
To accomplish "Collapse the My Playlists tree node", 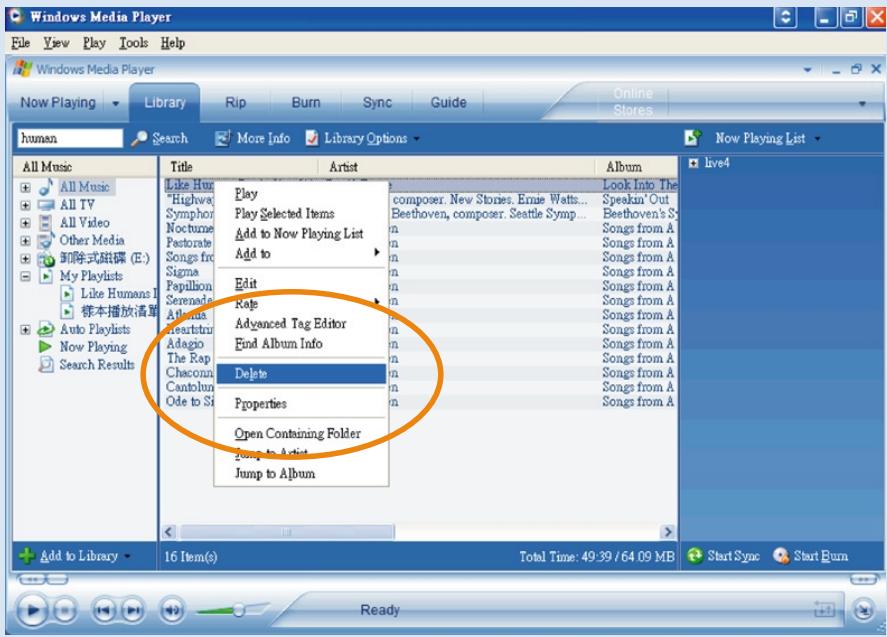I will pos(25,276).
